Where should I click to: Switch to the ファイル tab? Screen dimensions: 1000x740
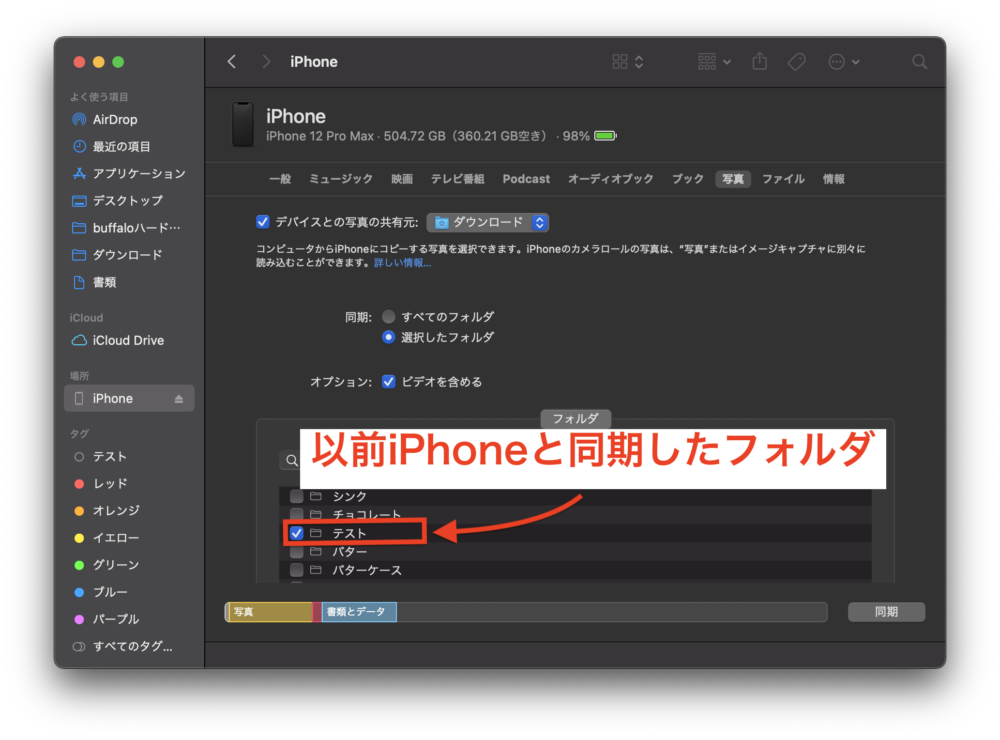pyautogui.click(x=783, y=179)
